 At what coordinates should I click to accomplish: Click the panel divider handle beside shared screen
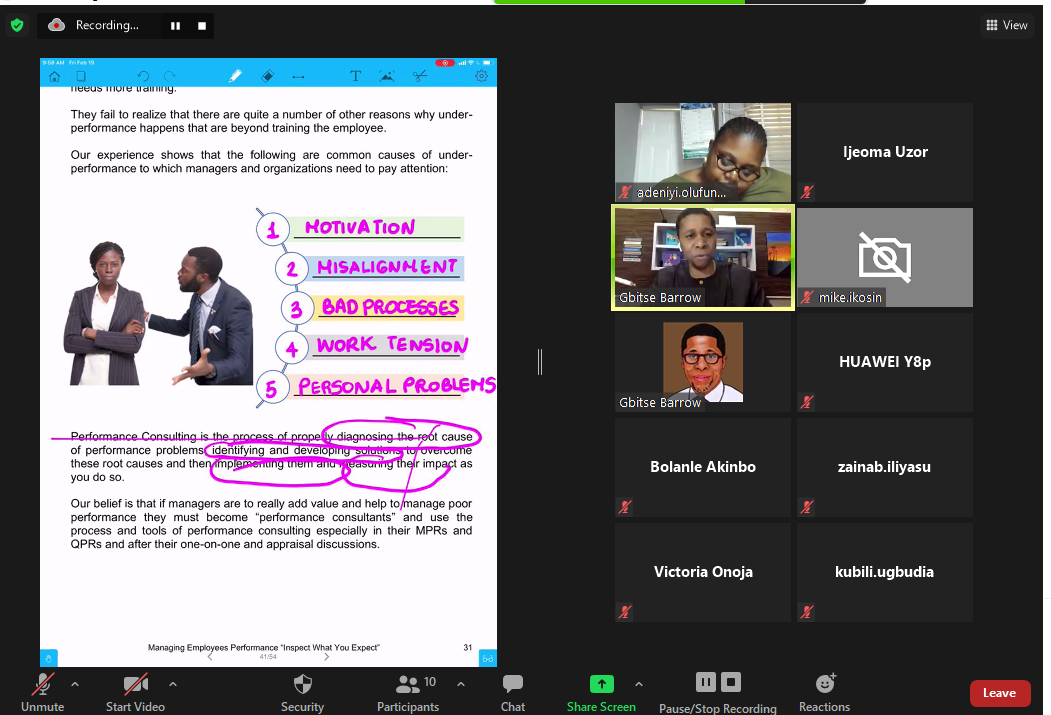tap(540, 362)
